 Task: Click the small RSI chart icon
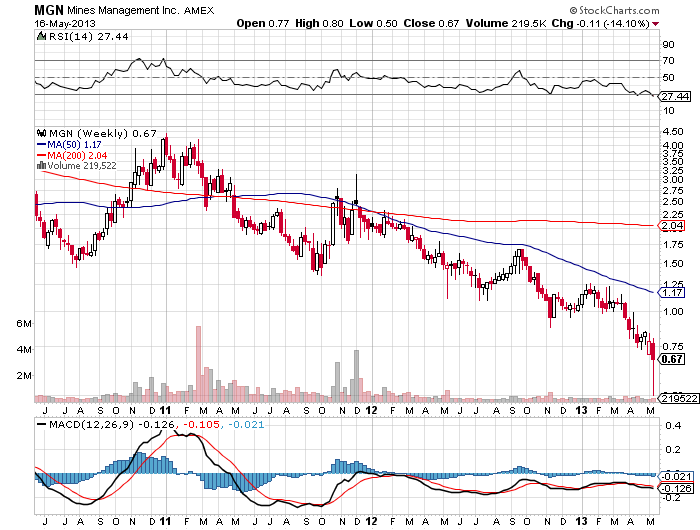(x=42, y=36)
